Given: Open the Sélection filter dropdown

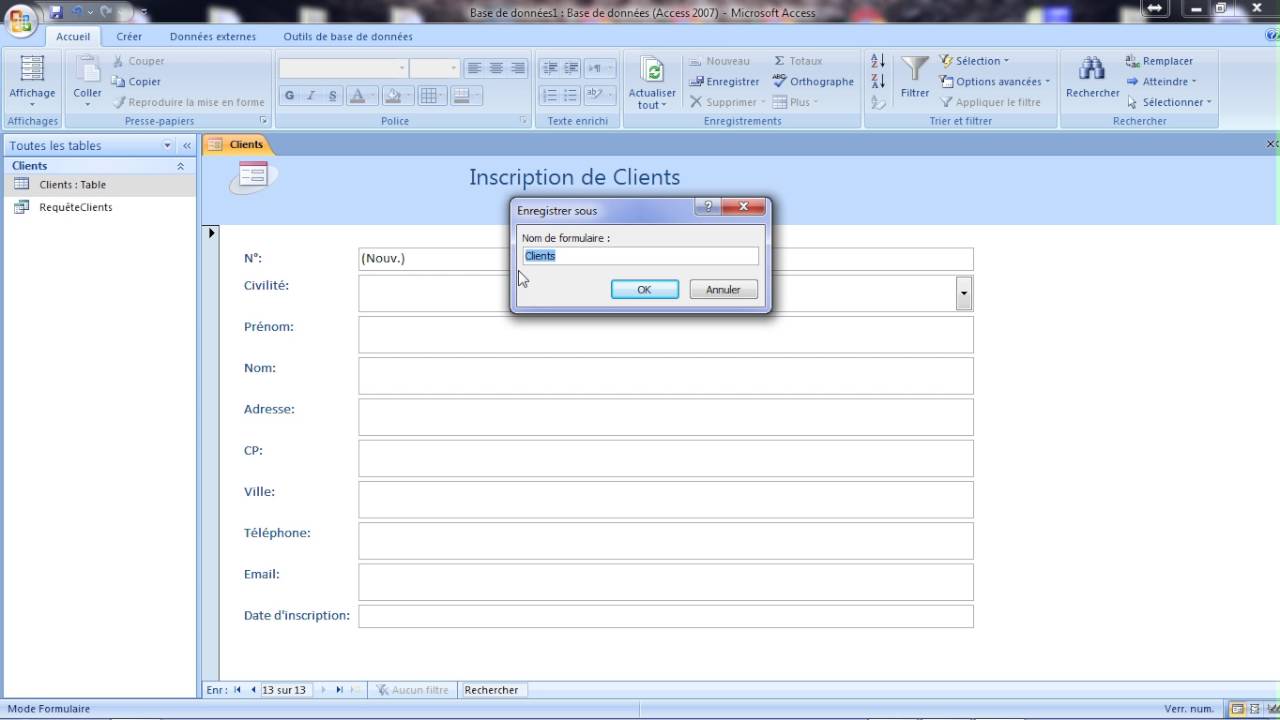Looking at the screenshot, I should pyautogui.click(x=974, y=61).
